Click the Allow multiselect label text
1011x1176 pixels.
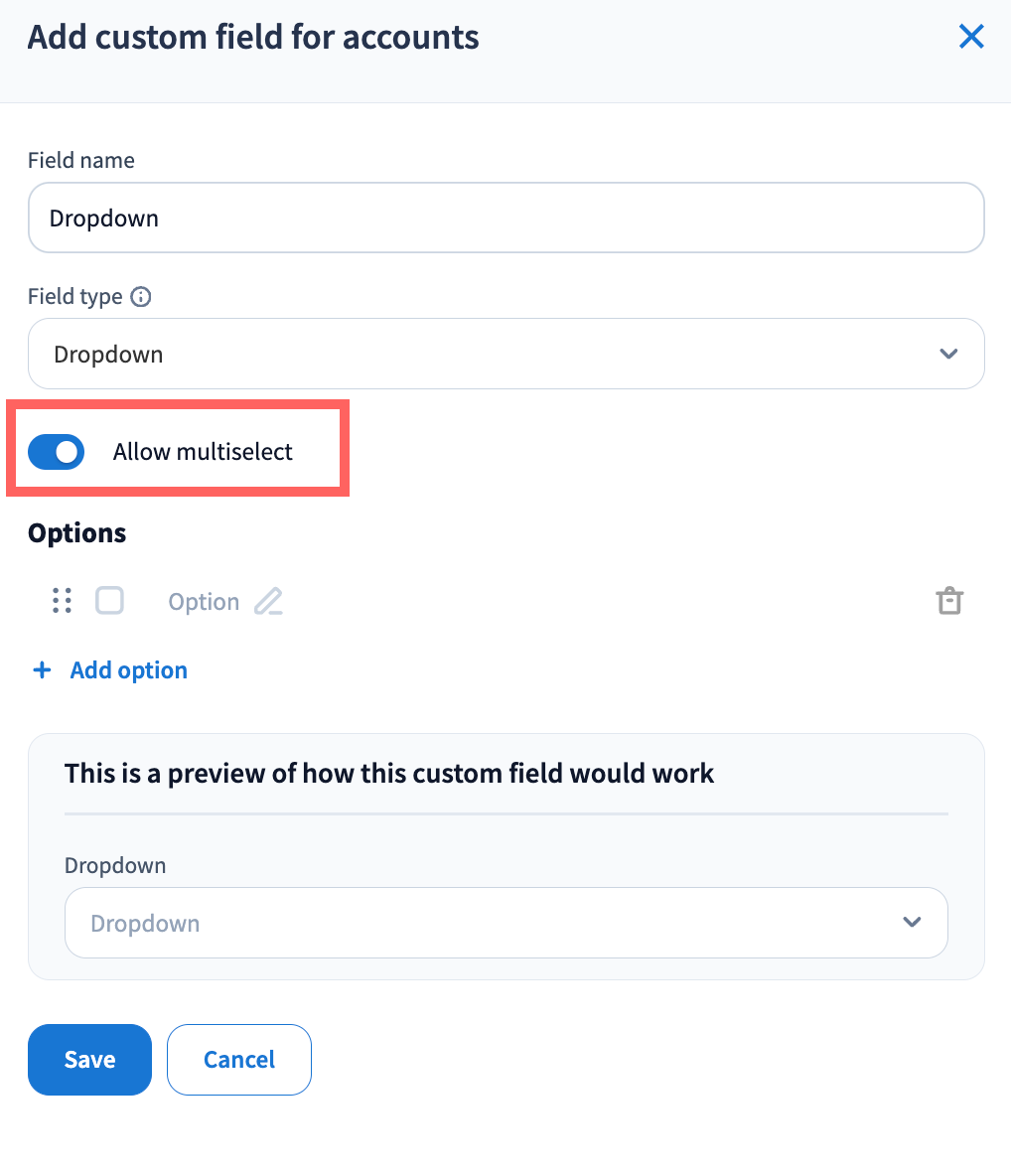[x=203, y=452]
